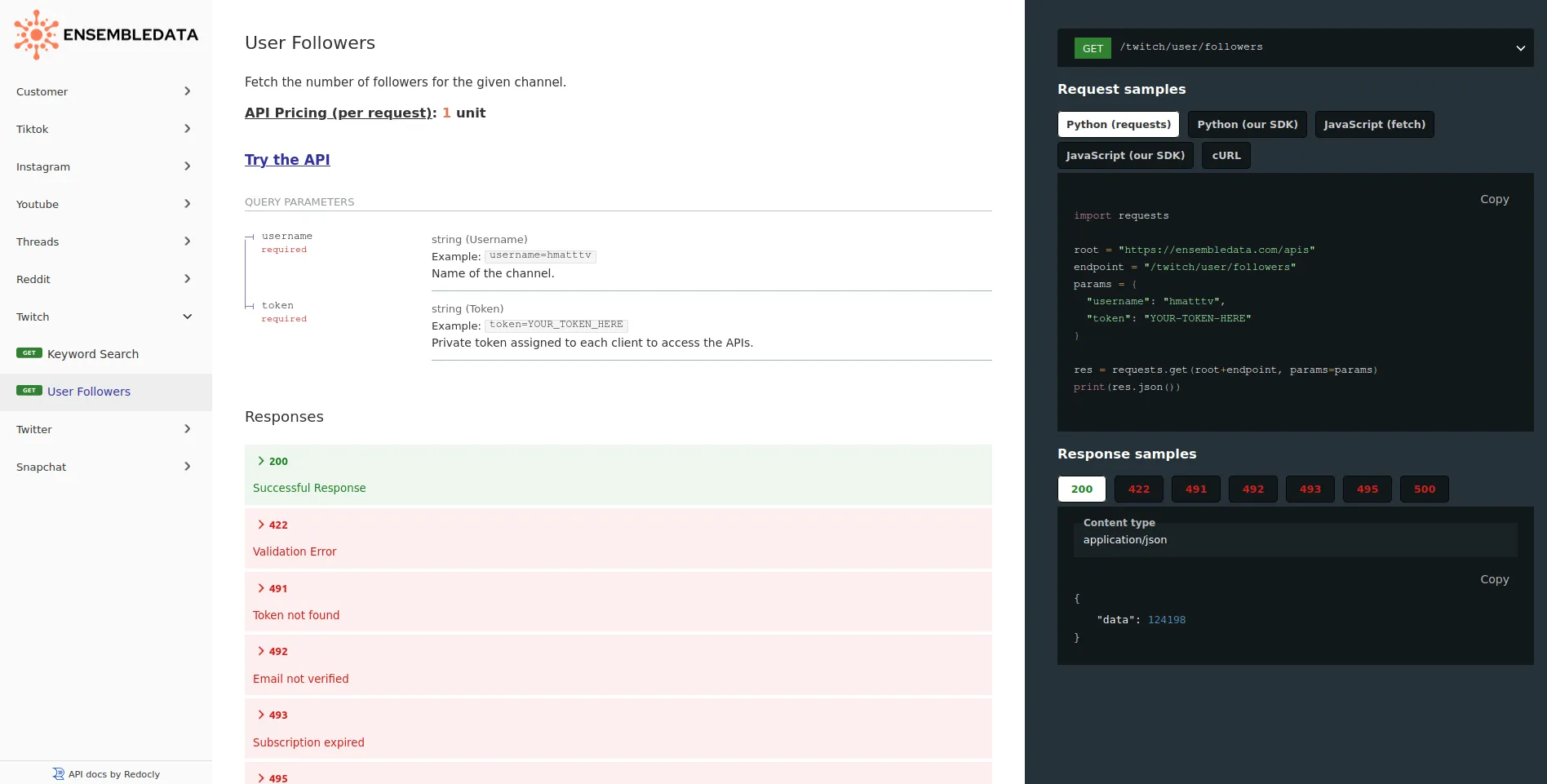The image size is (1547, 784).
Task: Select the 422 response sample tab
Action: pos(1139,489)
